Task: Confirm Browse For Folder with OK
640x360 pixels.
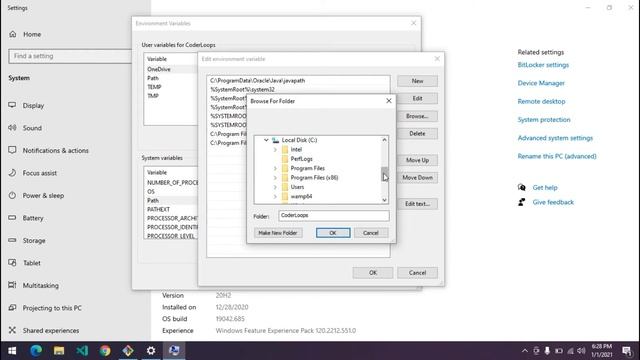Action: 333,233
